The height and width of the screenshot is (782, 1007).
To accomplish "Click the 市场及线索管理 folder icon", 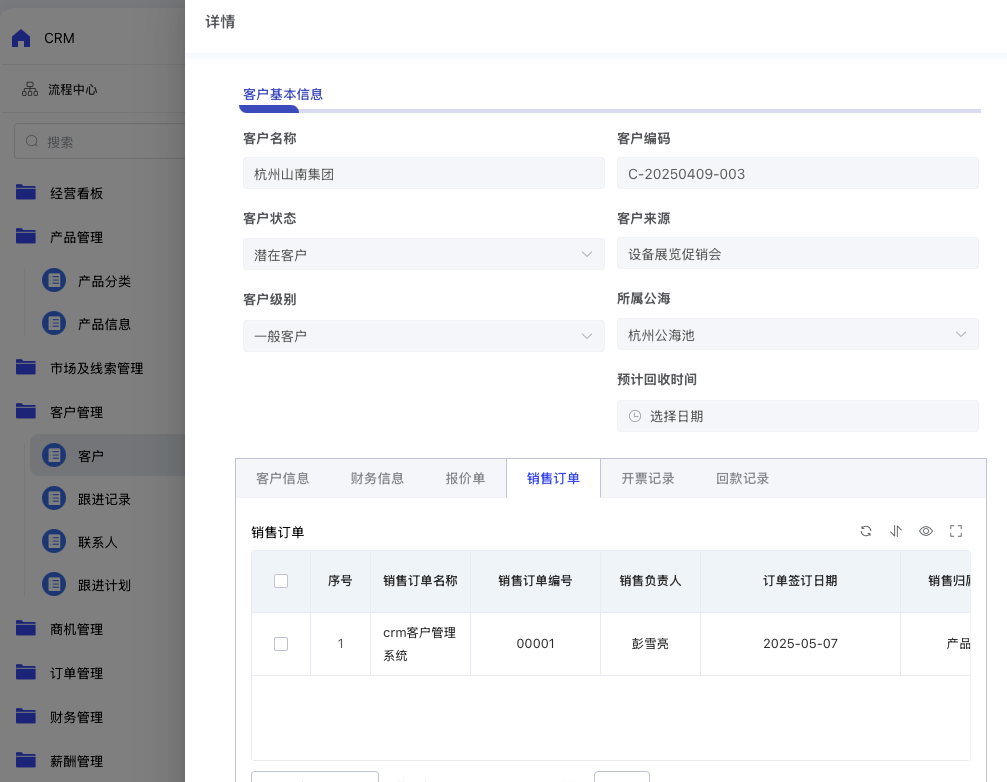I will click(x=26, y=367).
